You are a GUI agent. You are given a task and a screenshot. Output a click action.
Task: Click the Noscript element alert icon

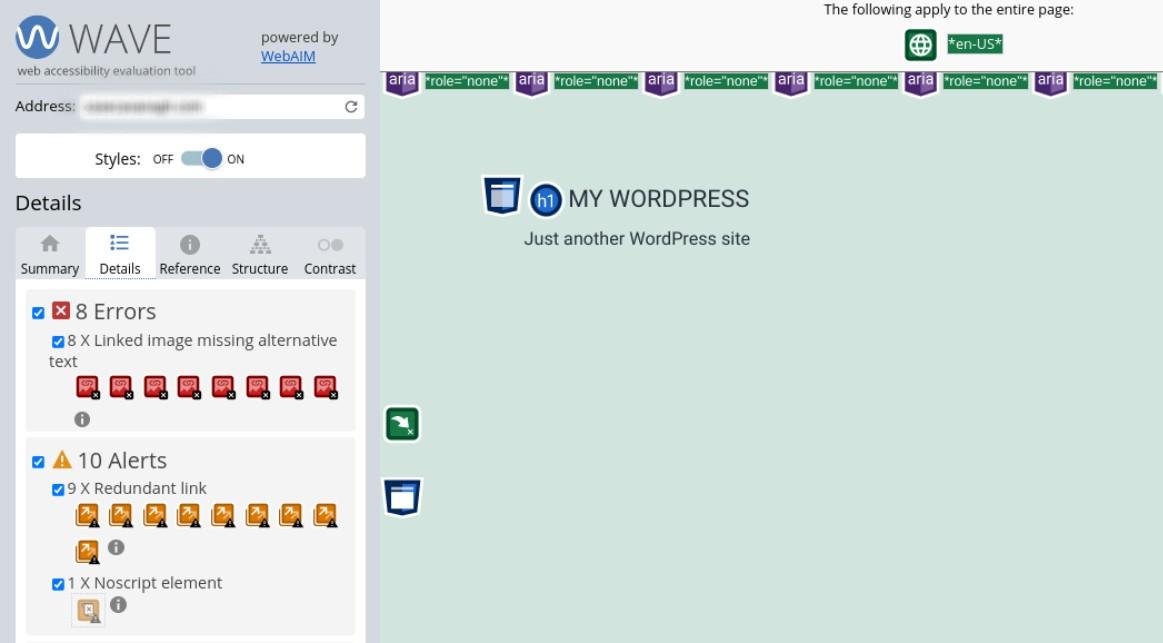click(89, 610)
